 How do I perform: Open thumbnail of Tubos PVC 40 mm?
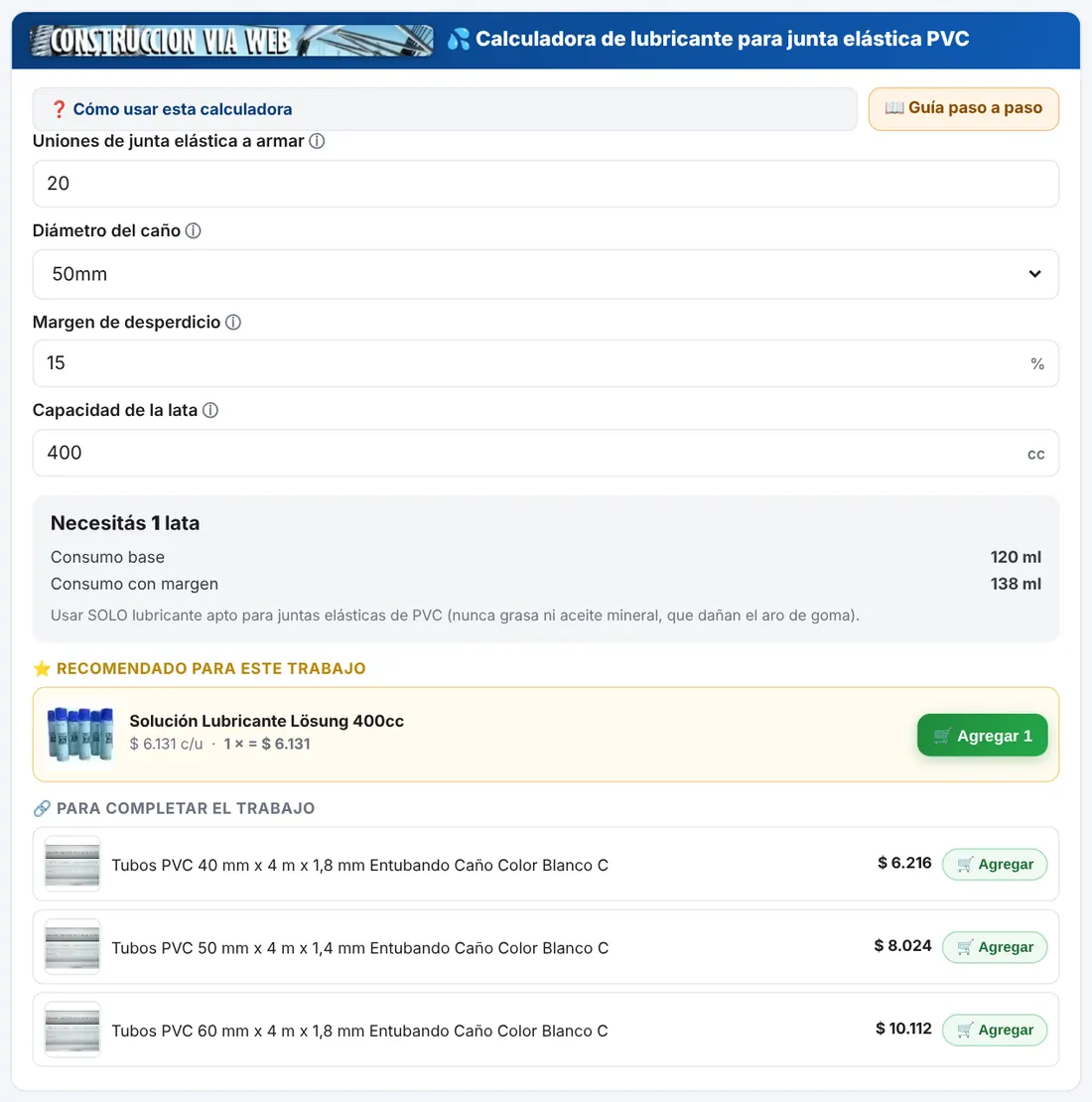click(72, 864)
